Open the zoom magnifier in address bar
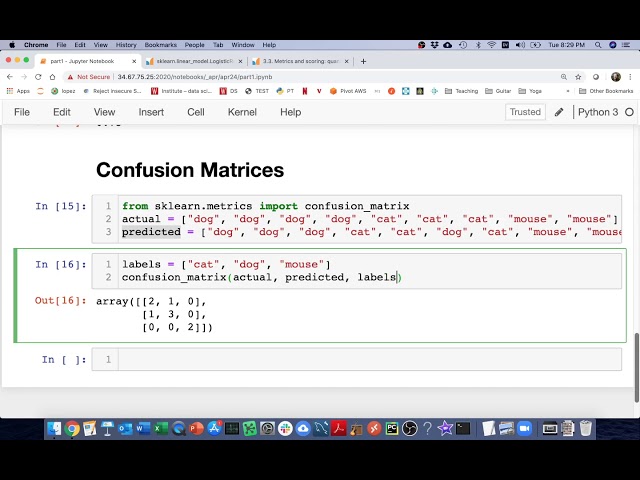Image resolution: width=640 pixels, height=480 pixels. [x=564, y=77]
